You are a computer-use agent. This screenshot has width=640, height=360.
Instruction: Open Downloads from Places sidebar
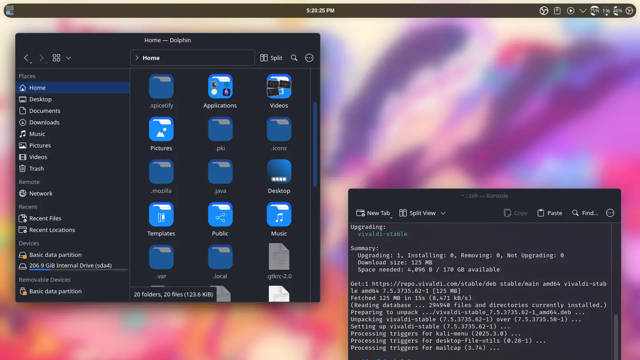(x=73, y=122)
